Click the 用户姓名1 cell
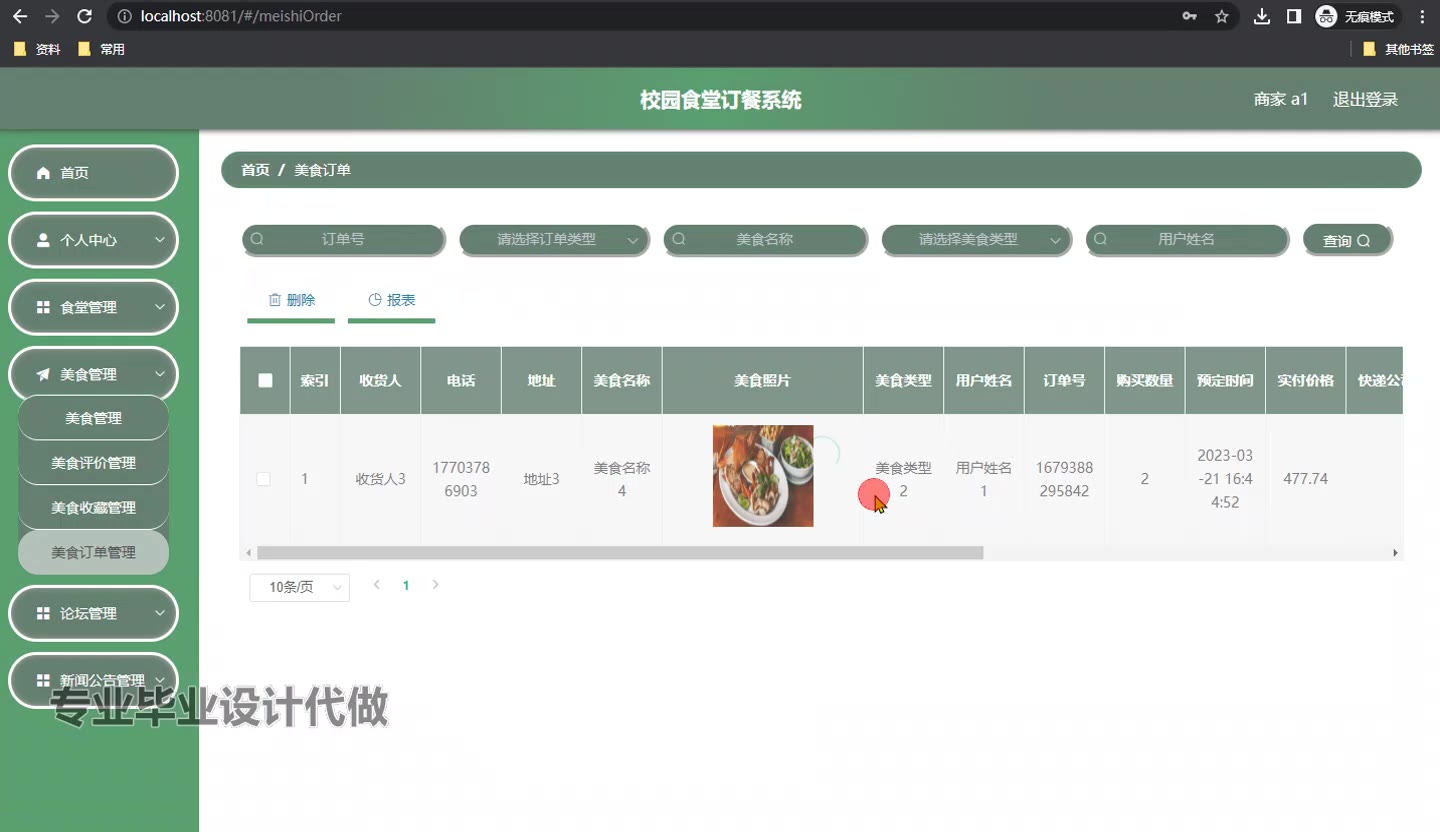This screenshot has width=1440, height=832. [984, 479]
